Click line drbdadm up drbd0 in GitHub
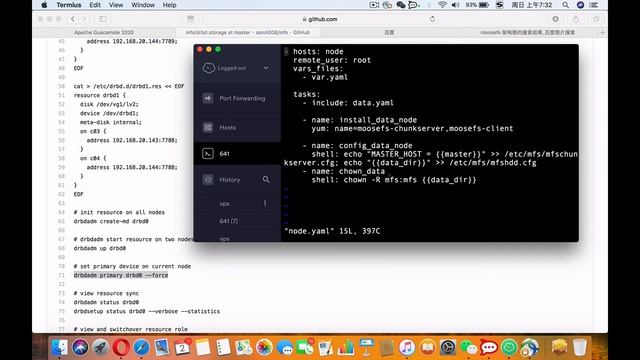640x360 pixels. click(x=100, y=248)
